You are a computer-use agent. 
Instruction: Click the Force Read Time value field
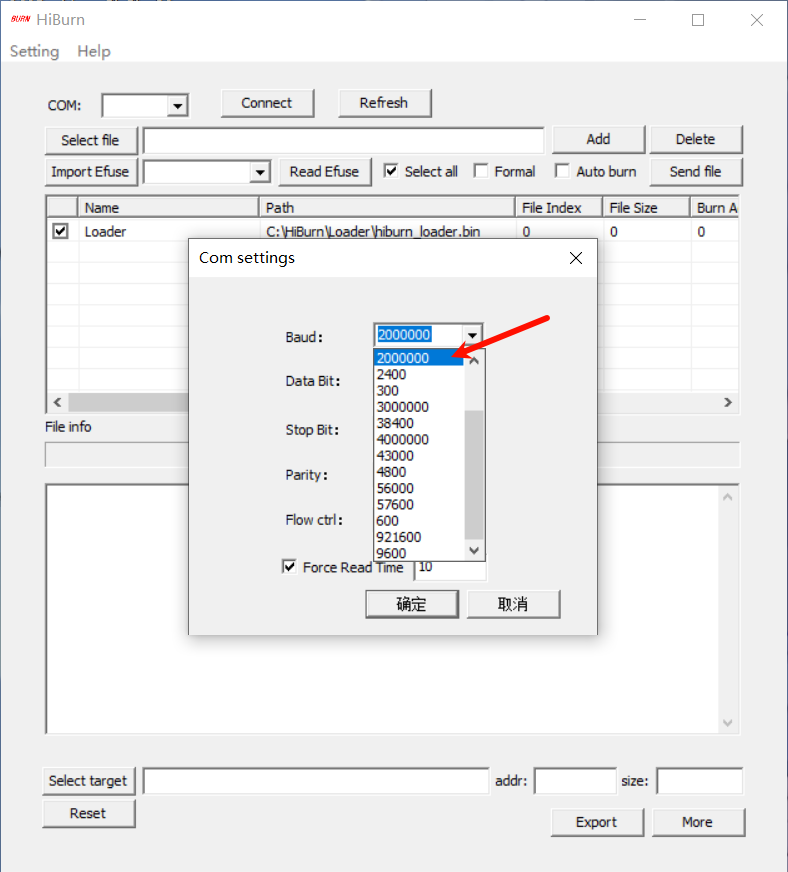451,568
